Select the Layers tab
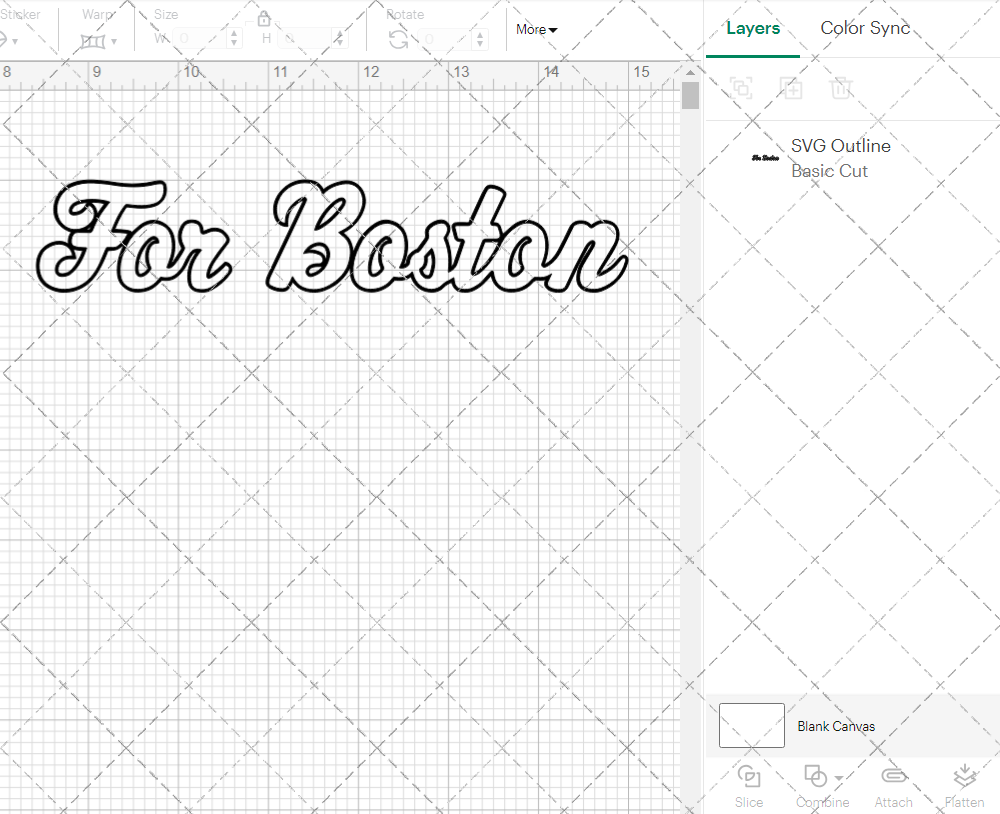Image resolution: width=1000 pixels, height=814 pixels. 753,28
